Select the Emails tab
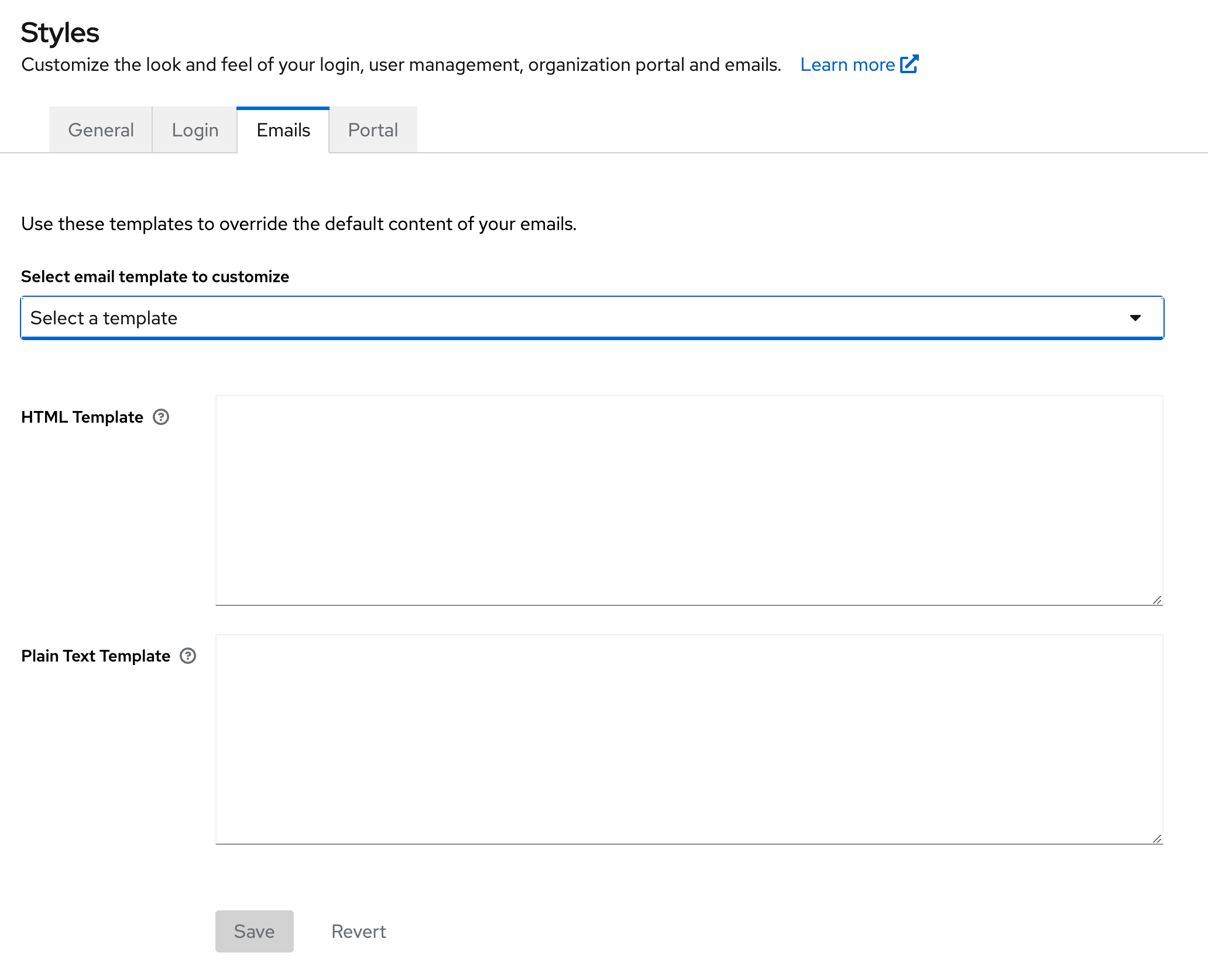This screenshot has width=1208, height=980. 283,129
